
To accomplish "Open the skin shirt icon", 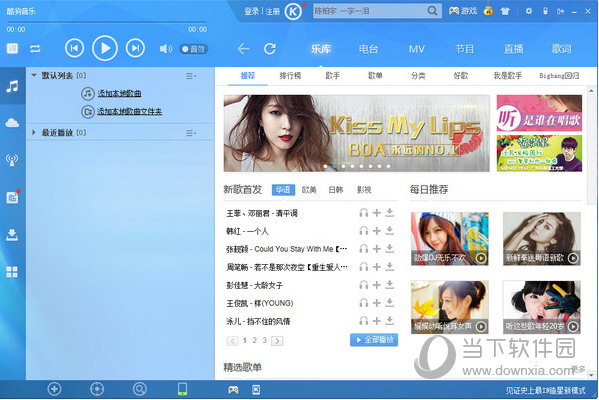I will [x=505, y=11].
